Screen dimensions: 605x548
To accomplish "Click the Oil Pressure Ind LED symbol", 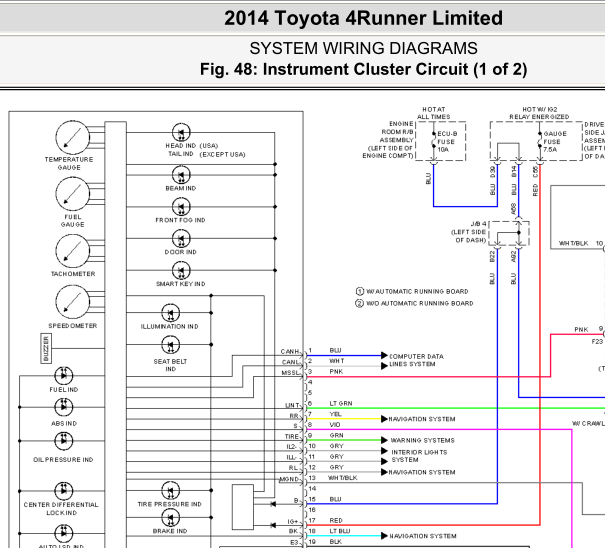I will pyautogui.click(x=64, y=441).
